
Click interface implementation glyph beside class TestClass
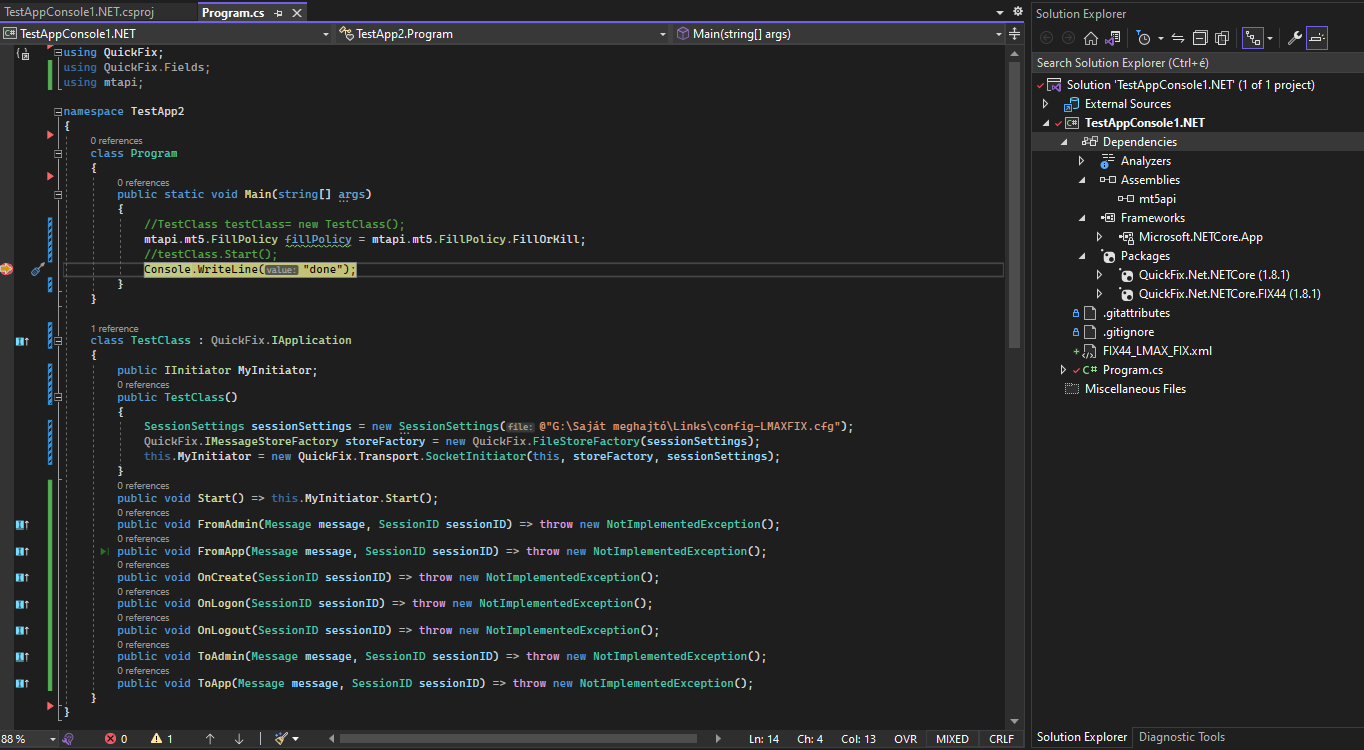22,341
